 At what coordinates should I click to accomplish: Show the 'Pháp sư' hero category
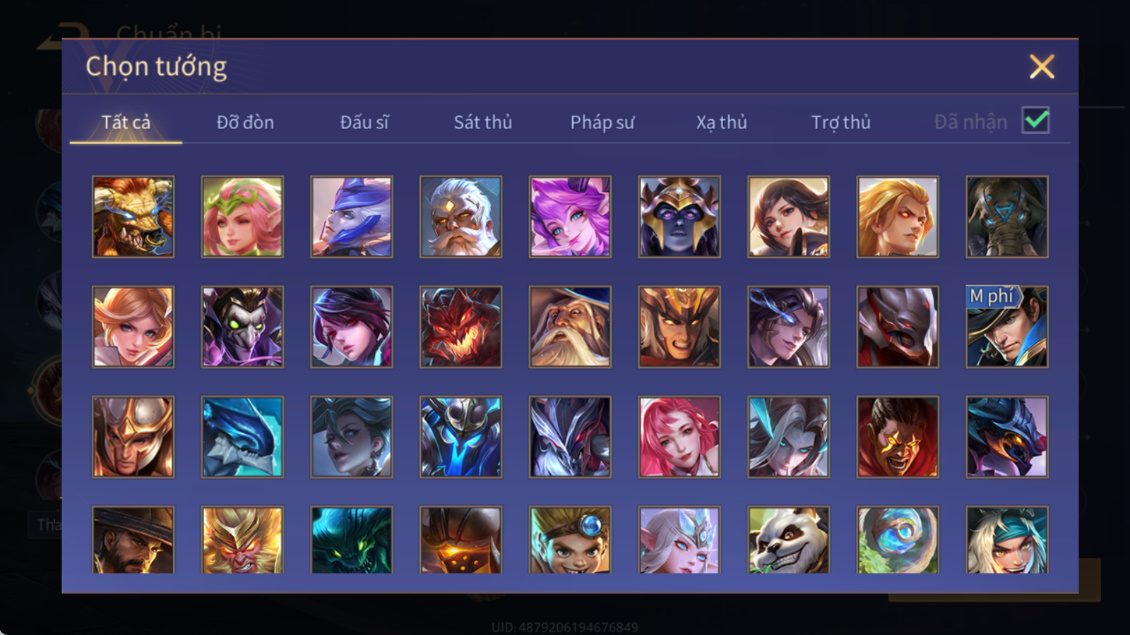(x=602, y=122)
